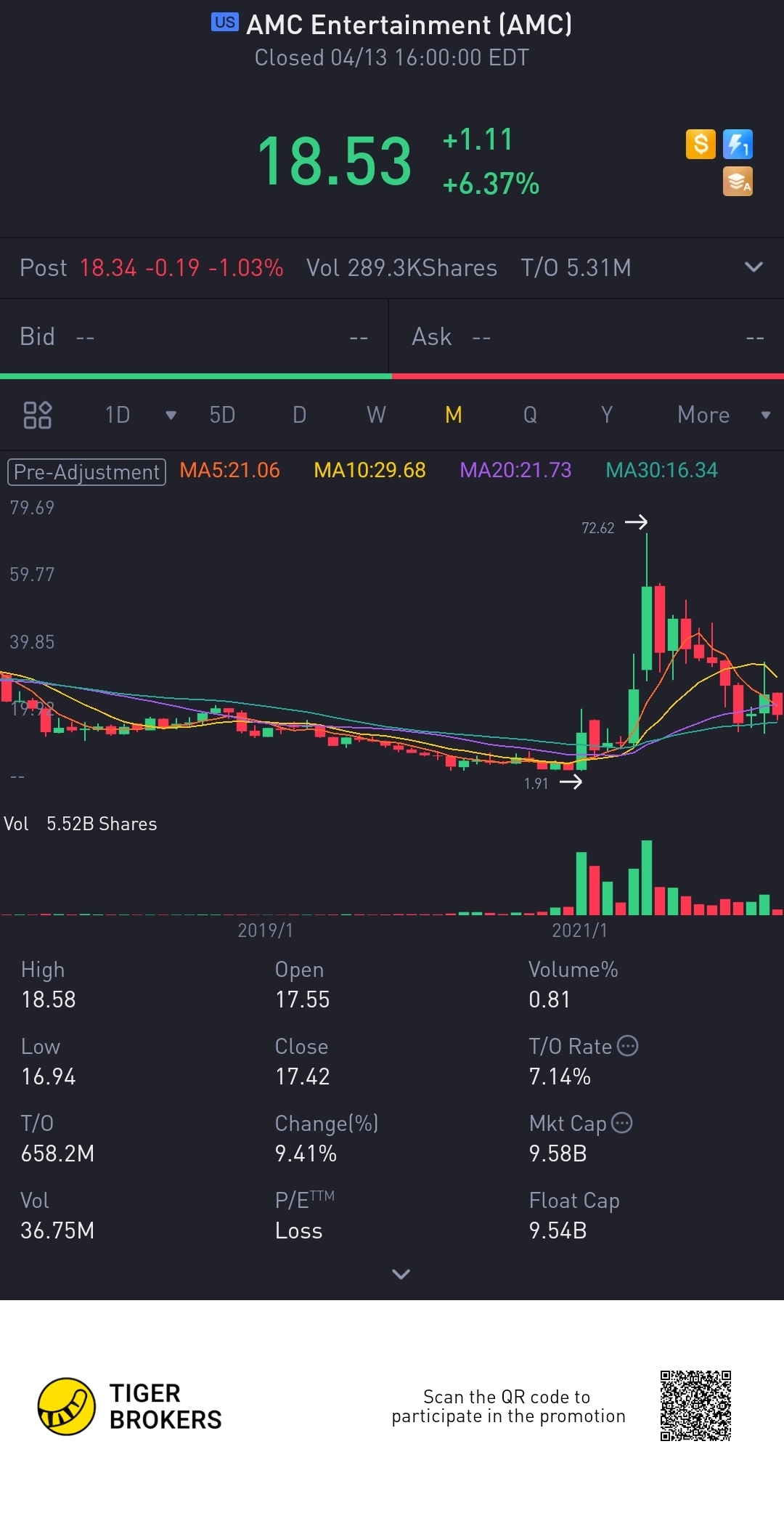784x1513 pixels.
Task: Tap the MA5:21.06 indicator label
Action: (x=229, y=471)
